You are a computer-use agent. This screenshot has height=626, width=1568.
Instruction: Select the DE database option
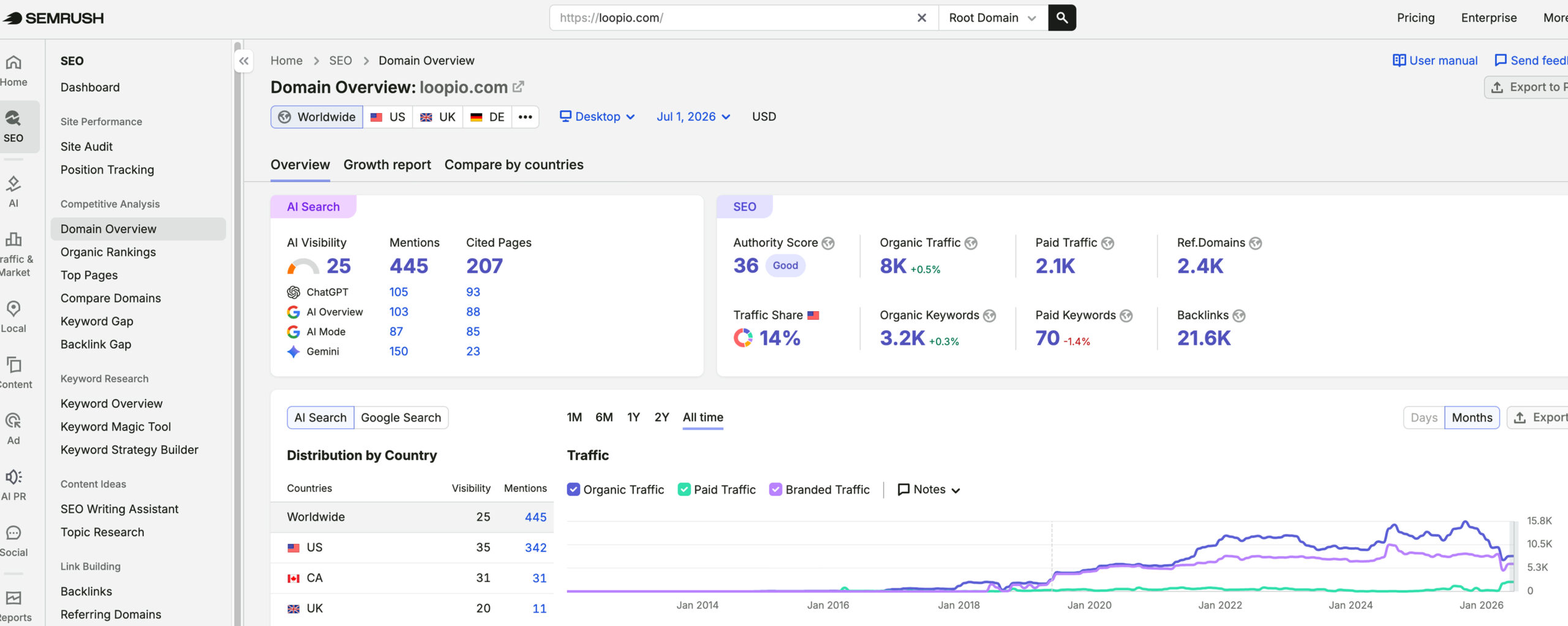[x=487, y=117]
